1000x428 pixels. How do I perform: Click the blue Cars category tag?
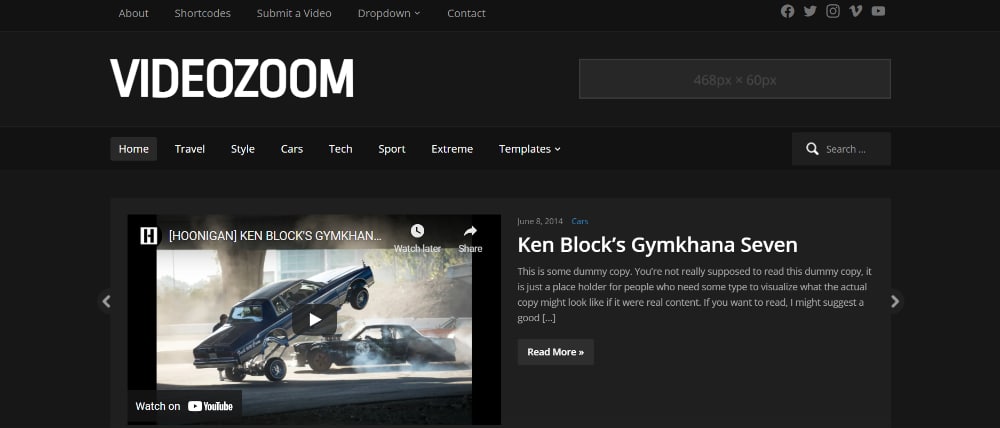pyautogui.click(x=580, y=221)
